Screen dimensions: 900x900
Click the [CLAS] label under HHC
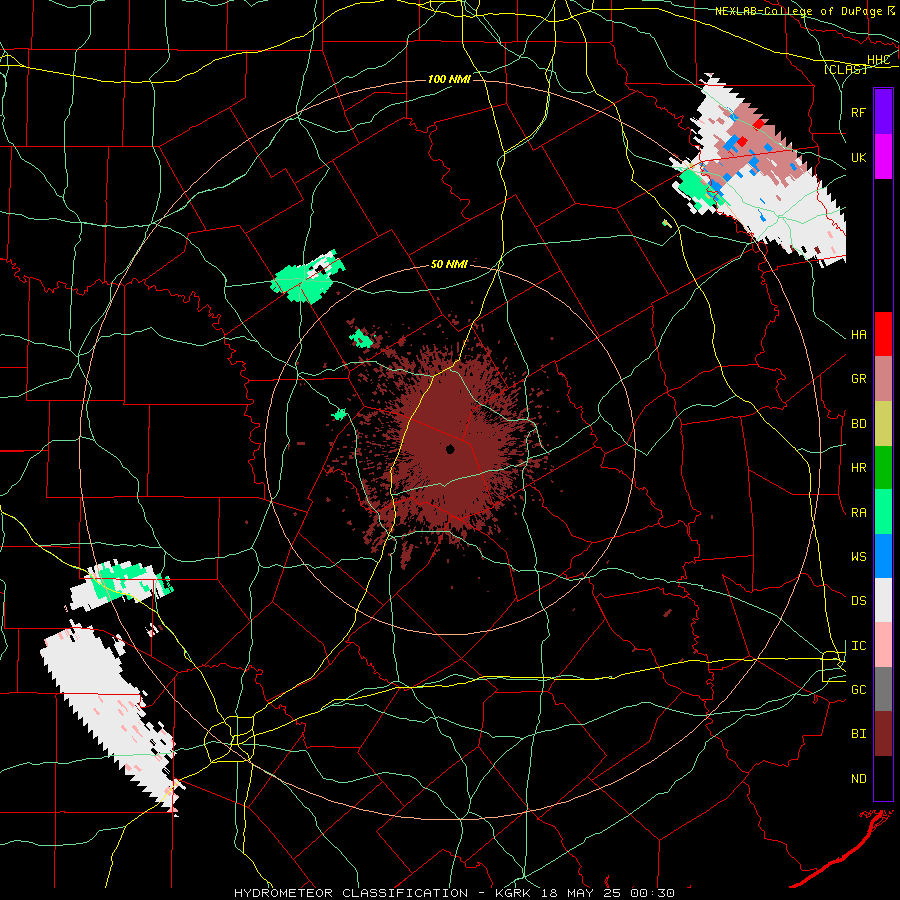click(x=845, y=69)
